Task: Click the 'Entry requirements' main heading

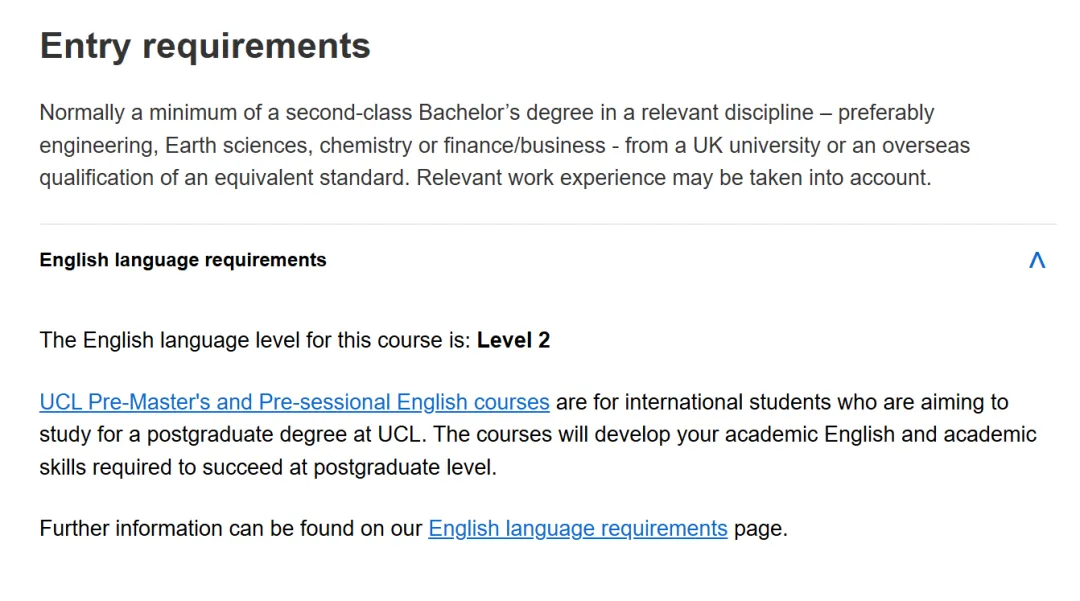Action: coord(205,46)
